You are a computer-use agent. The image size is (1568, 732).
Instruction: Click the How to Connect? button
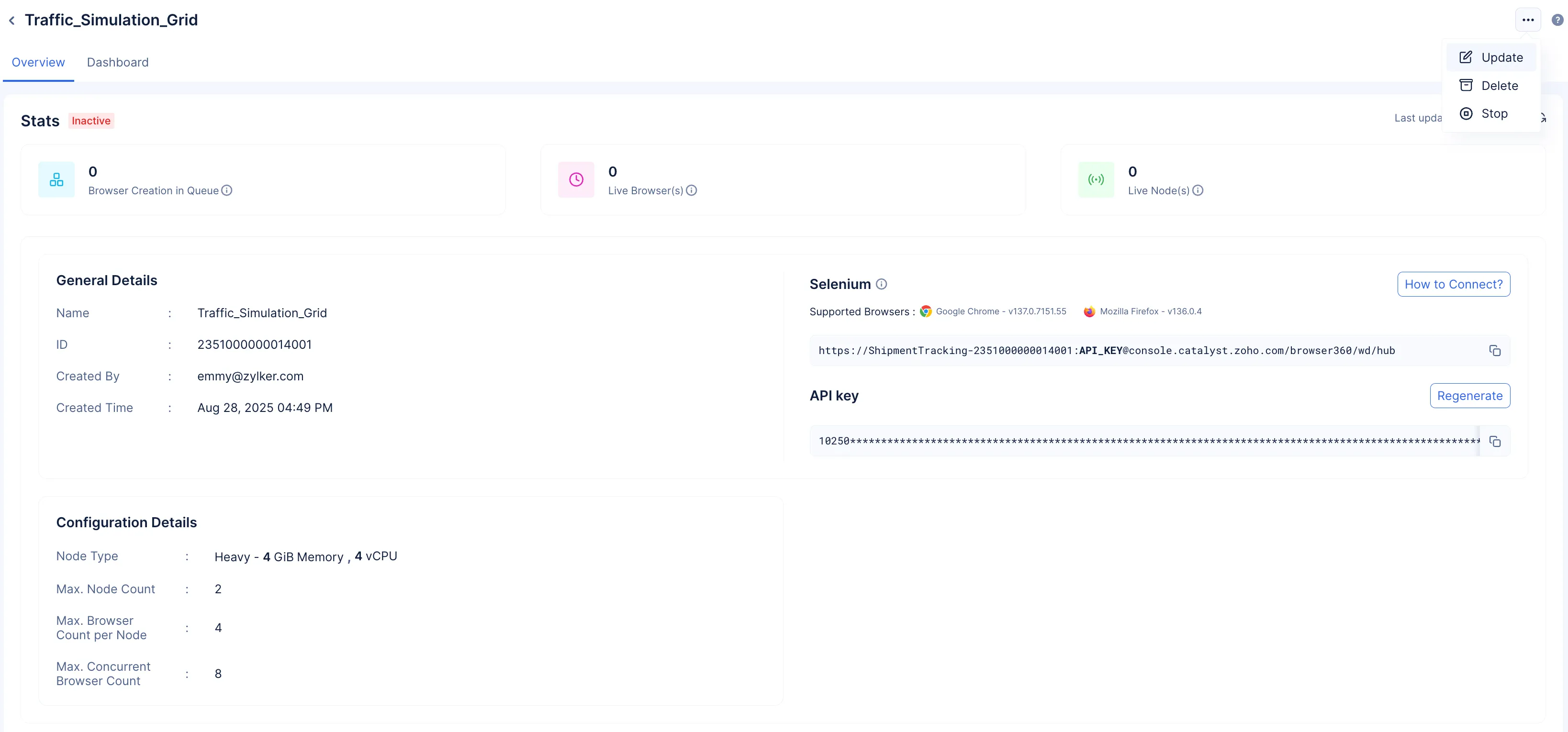pos(1453,284)
